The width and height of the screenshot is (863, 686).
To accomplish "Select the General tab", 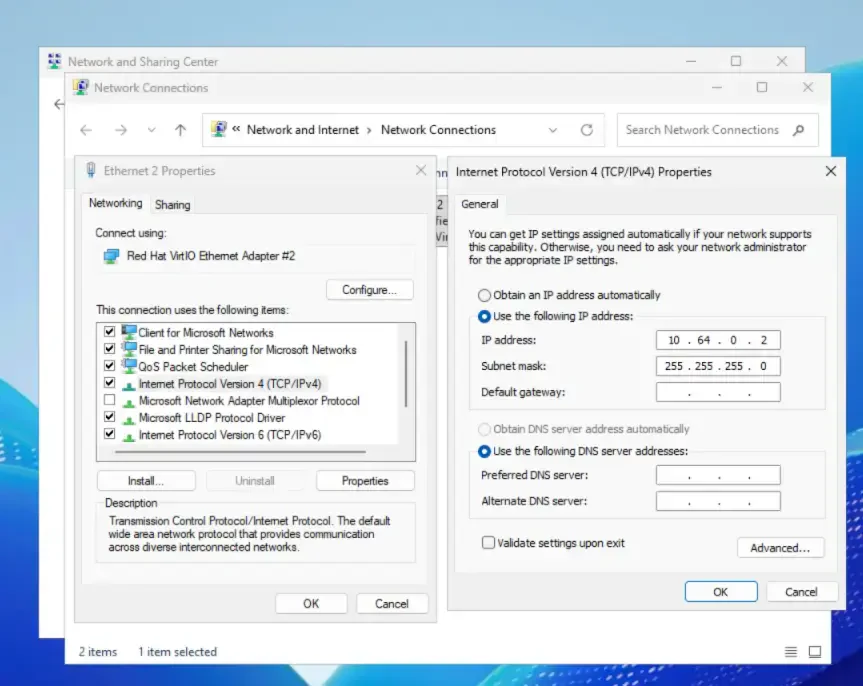I will point(480,203).
